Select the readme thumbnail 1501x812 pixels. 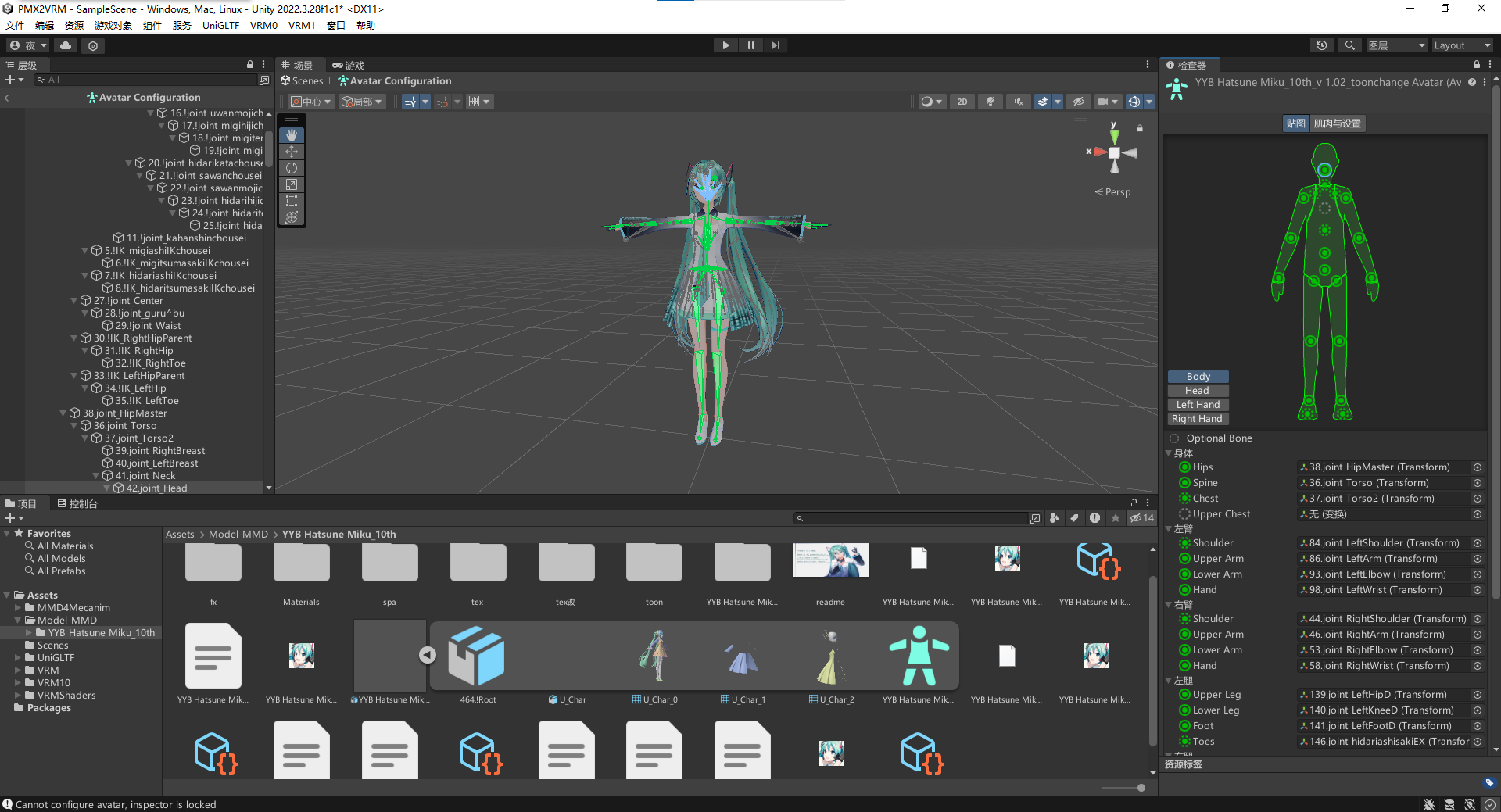(x=830, y=561)
